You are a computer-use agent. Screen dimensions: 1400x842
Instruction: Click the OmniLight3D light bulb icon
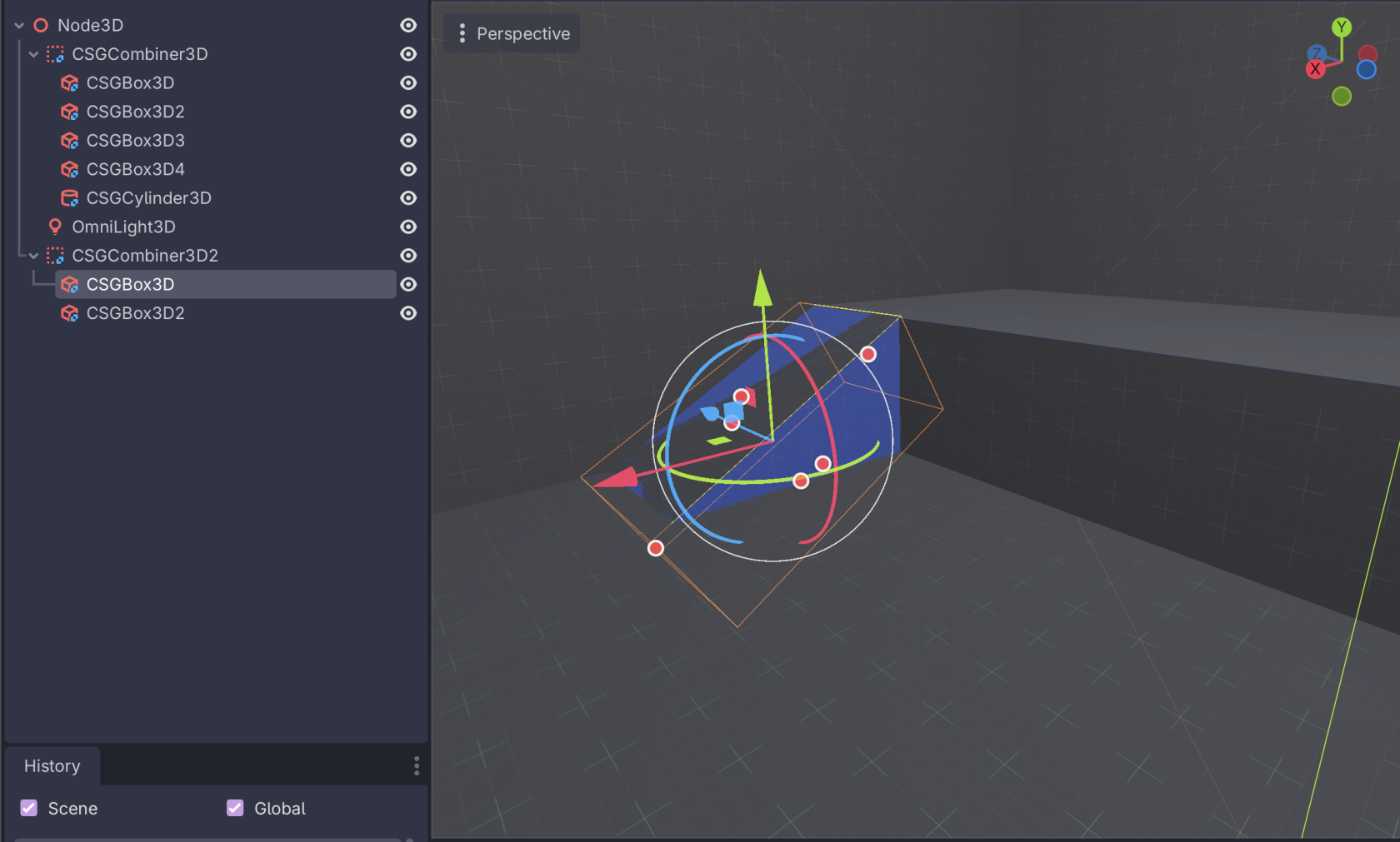click(x=55, y=227)
